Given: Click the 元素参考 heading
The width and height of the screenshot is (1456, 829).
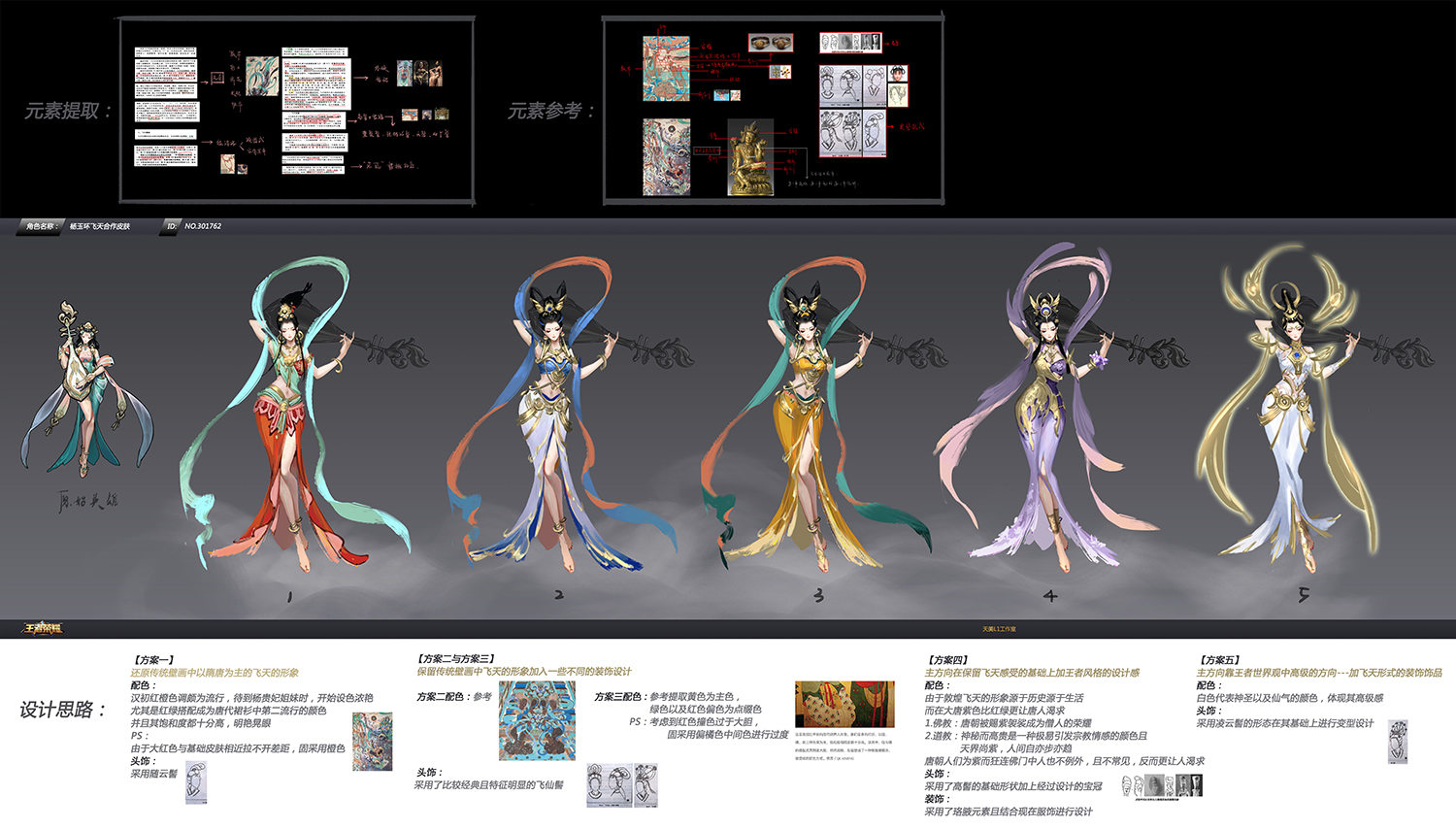Looking at the screenshot, I should tap(549, 111).
